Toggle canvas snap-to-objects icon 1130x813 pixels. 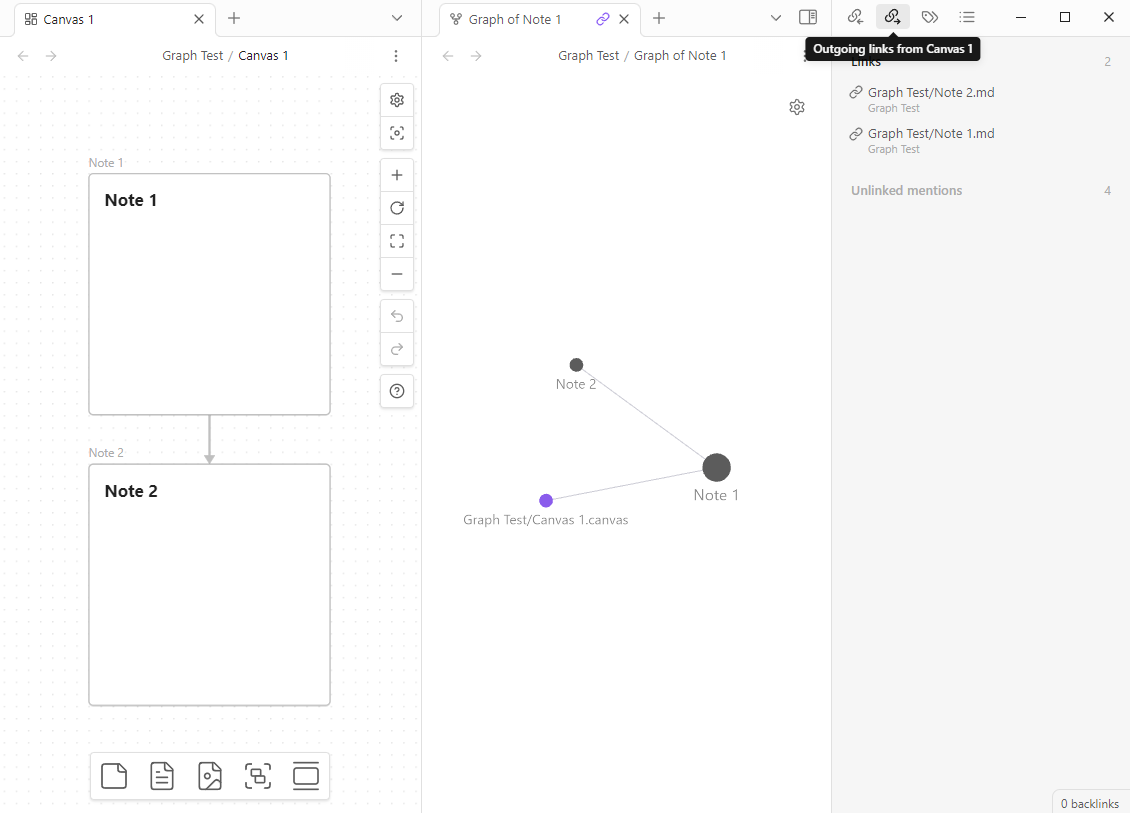(396, 133)
